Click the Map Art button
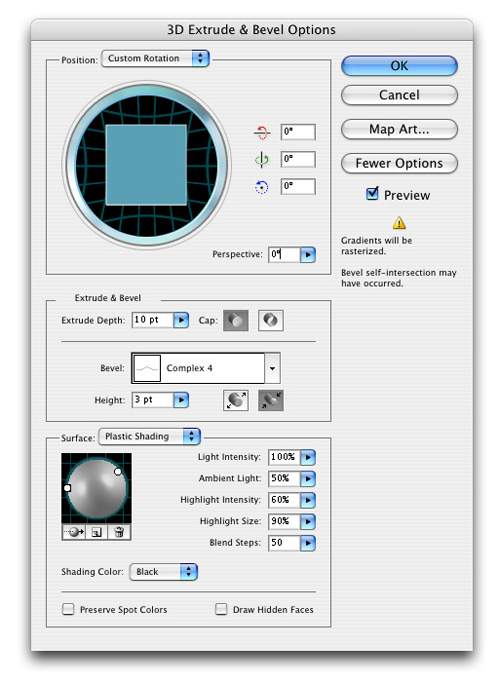500x684 pixels. (x=399, y=130)
